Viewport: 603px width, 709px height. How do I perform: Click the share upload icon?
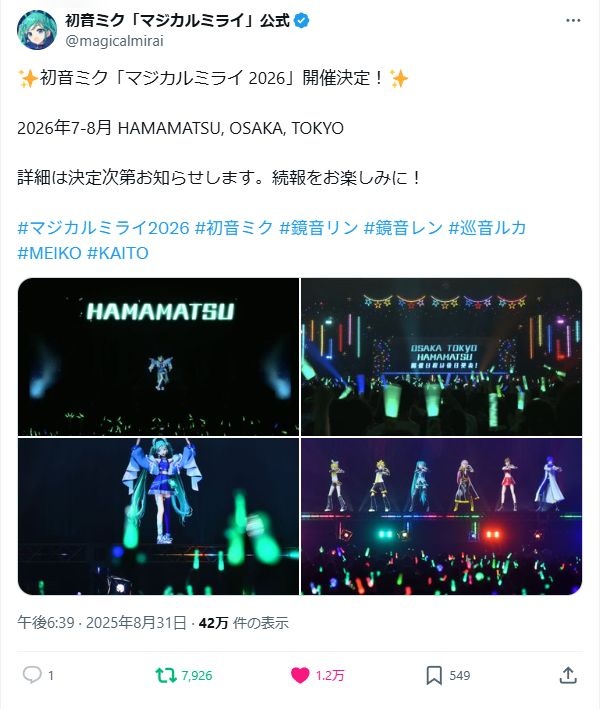click(568, 675)
